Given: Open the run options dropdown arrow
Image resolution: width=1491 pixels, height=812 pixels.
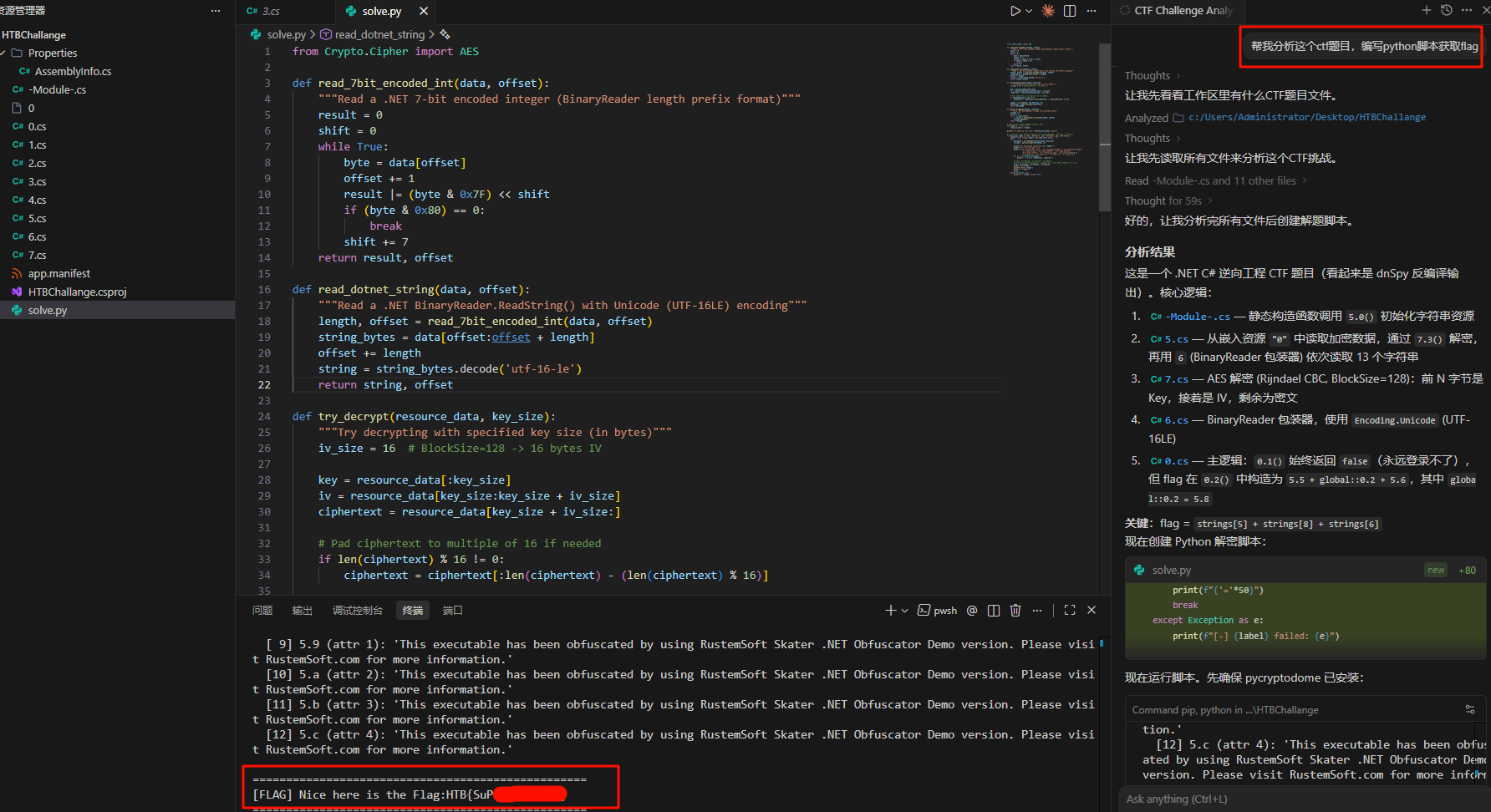Looking at the screenshot, I should pos(1028,11).
